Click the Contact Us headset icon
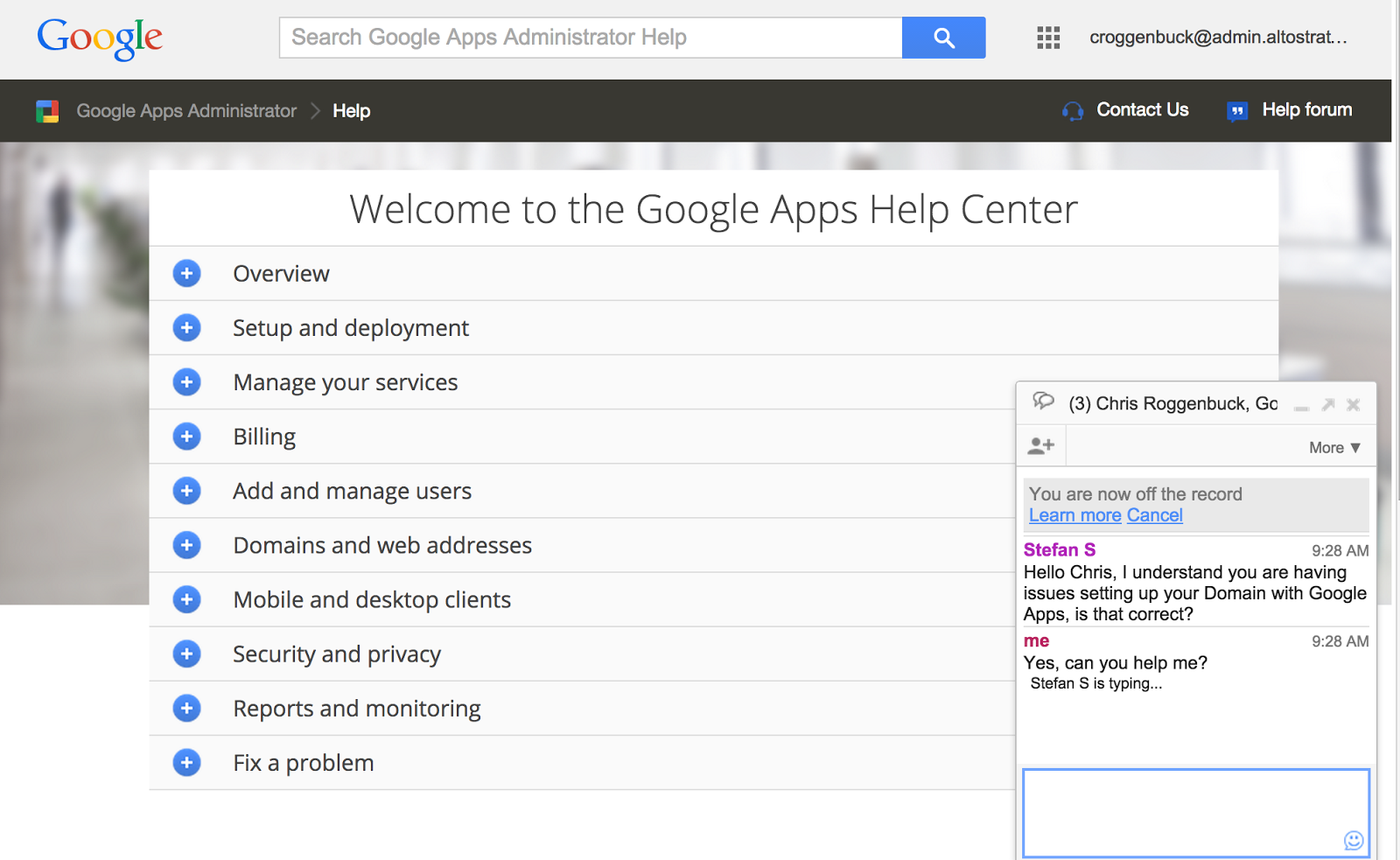The image size is (1400, 860). coord(1073,111)
